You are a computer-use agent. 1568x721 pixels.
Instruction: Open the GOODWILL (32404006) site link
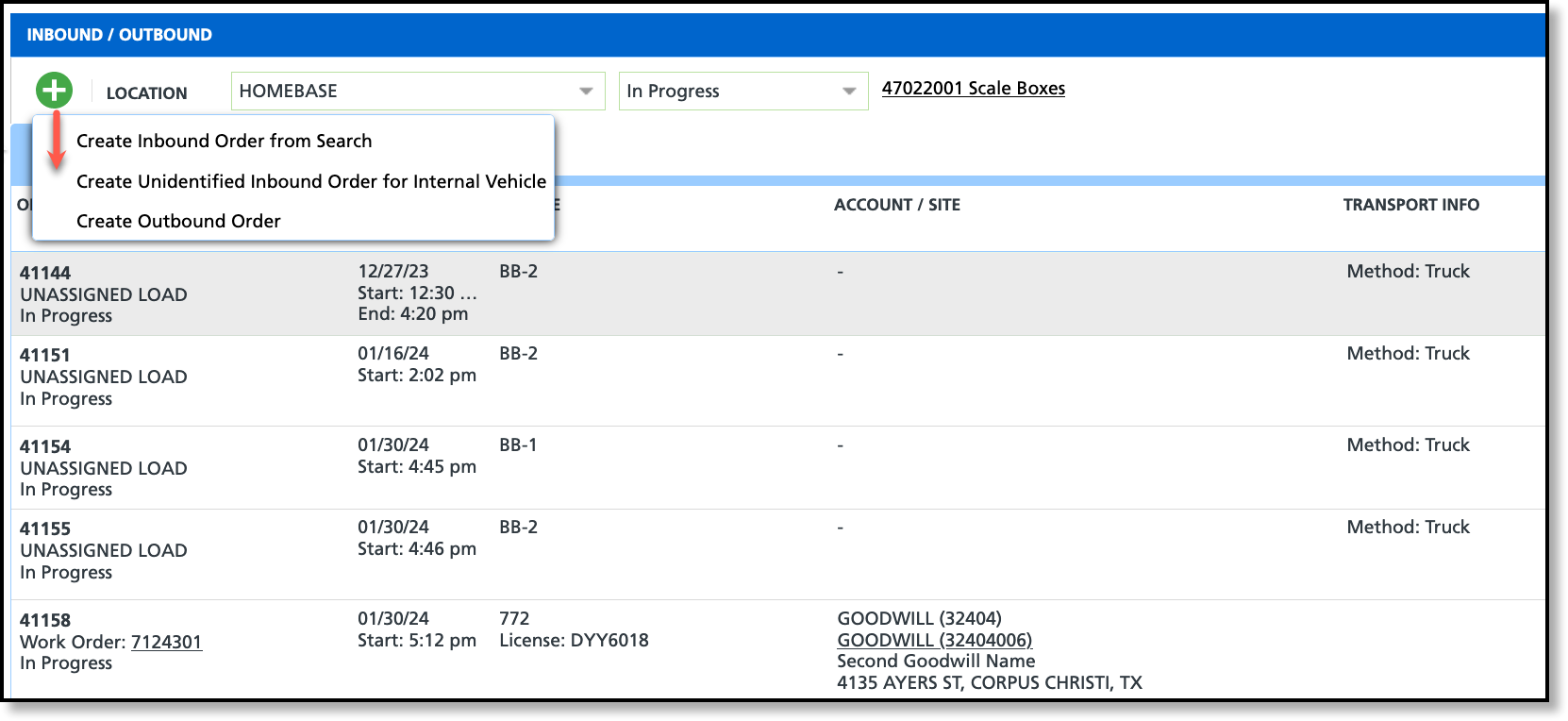(935, 640)
